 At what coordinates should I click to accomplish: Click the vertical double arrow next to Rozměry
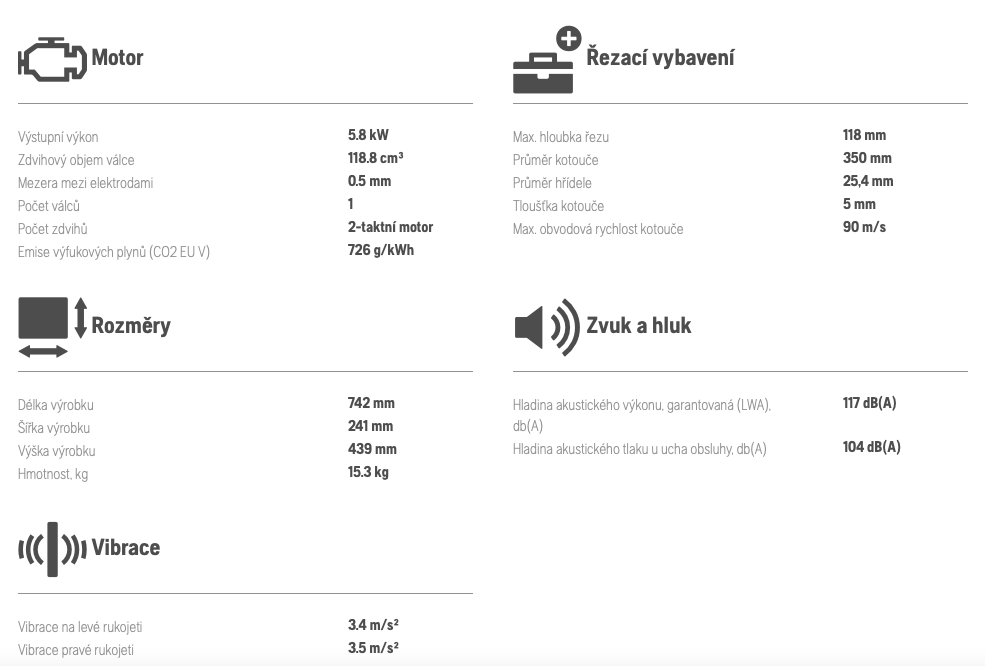point(80,318)
